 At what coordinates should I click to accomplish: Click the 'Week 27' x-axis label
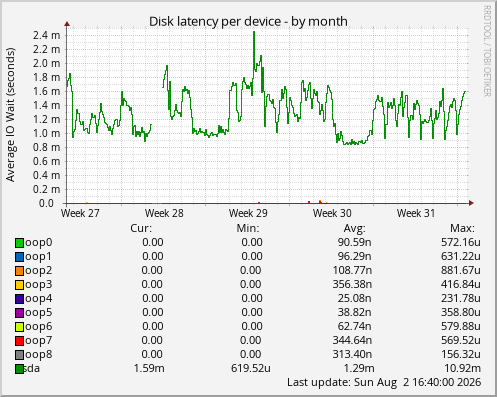click(x=80, y=213)
